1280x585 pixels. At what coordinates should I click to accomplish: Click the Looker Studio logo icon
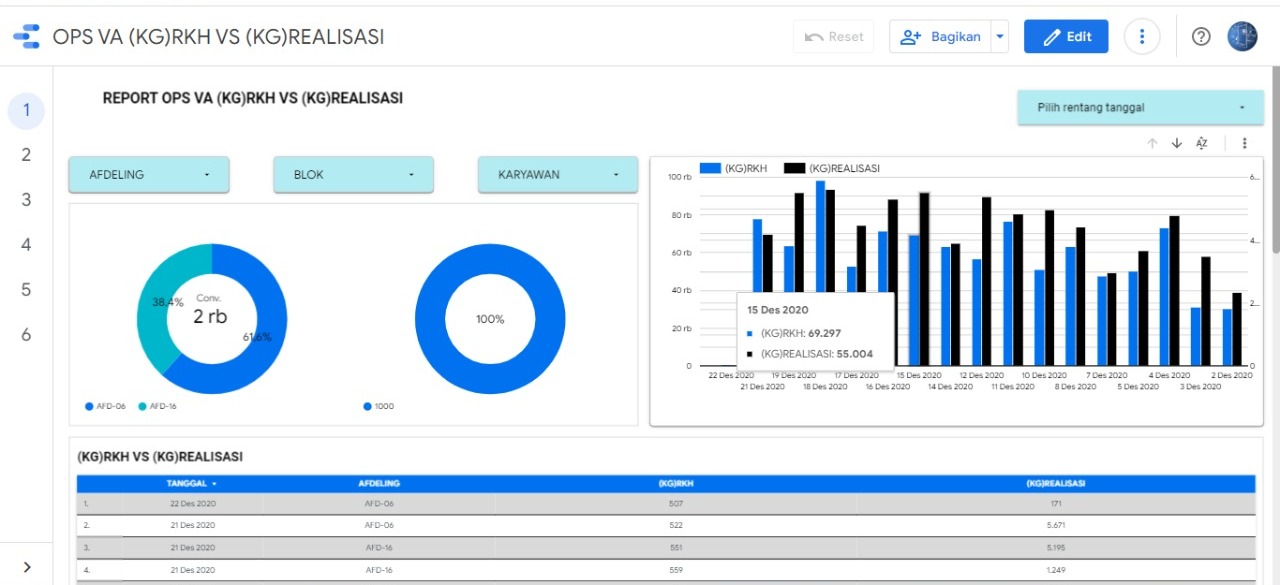pos(27,37)
